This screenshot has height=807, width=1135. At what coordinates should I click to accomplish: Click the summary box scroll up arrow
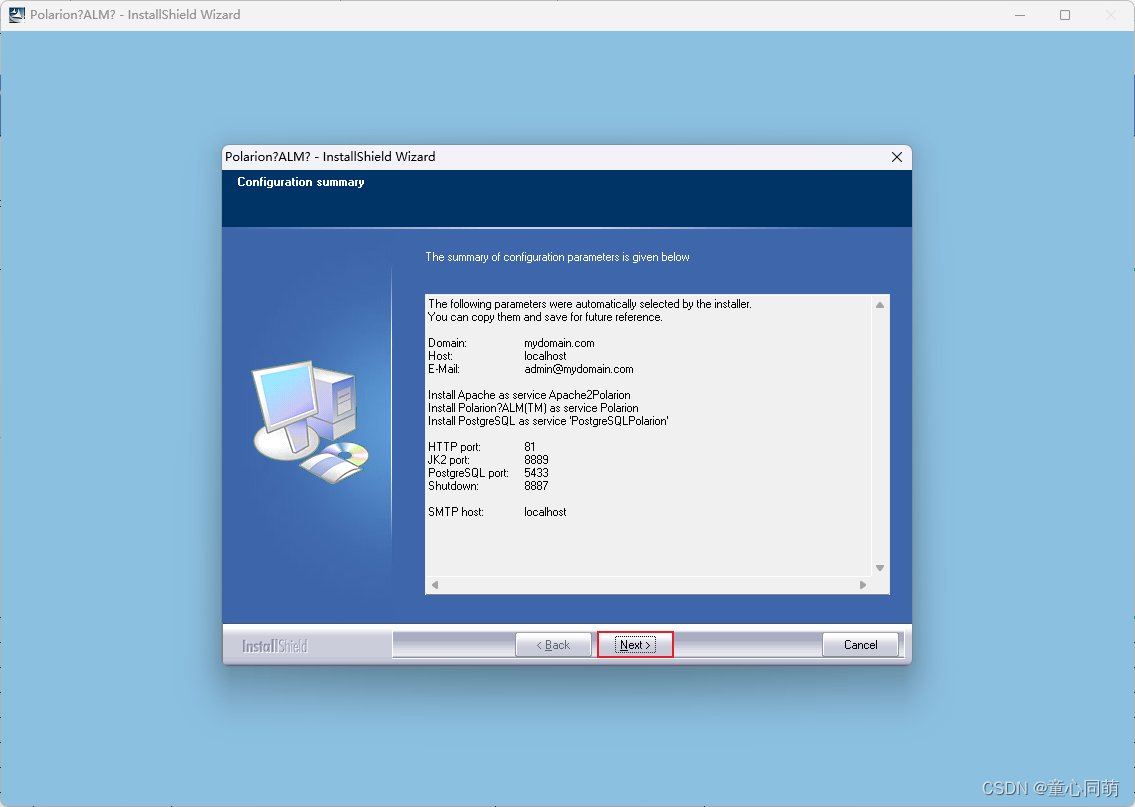879,305
